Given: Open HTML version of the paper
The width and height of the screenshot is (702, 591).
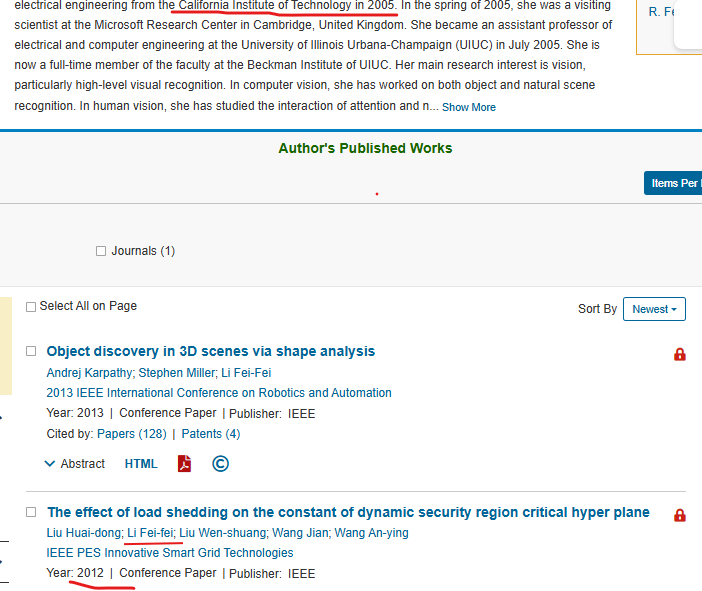Looking at the screenshot, I should [x=141, y=463].
